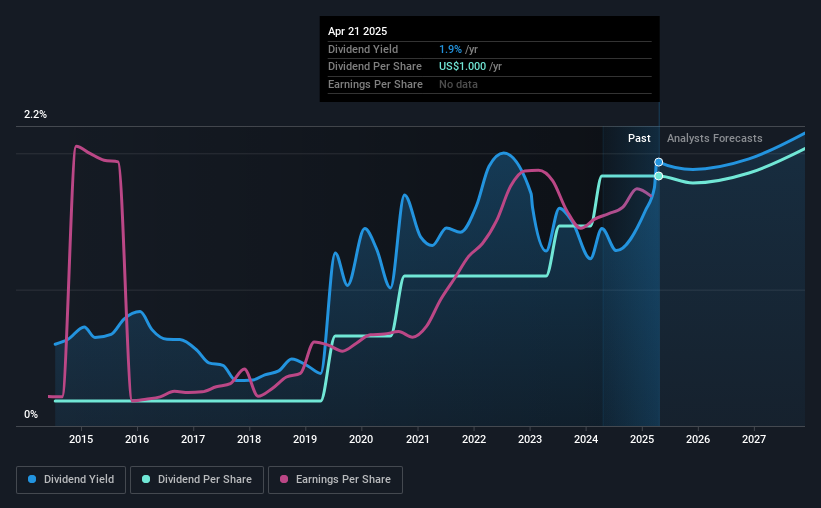Click the teal Dividend Per Share legend dot

pos(146,479)
